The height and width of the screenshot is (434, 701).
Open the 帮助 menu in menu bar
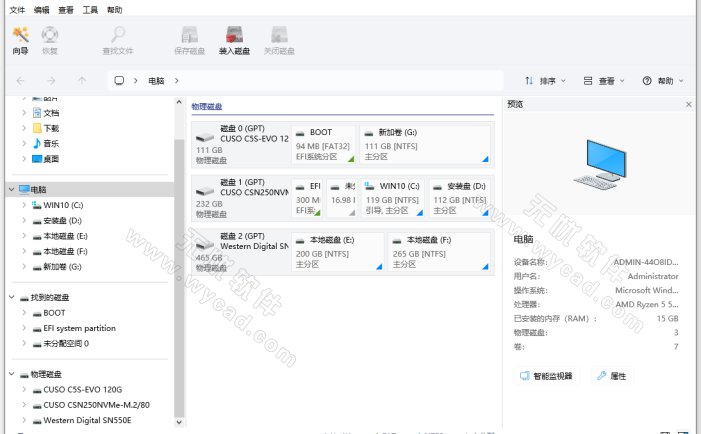pos(114,10)
